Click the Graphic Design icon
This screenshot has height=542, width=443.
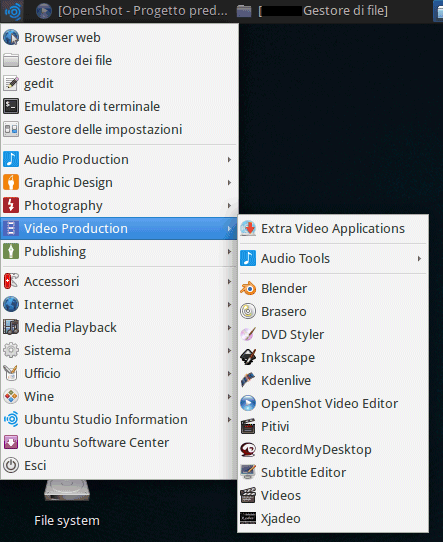coord(11,183)
